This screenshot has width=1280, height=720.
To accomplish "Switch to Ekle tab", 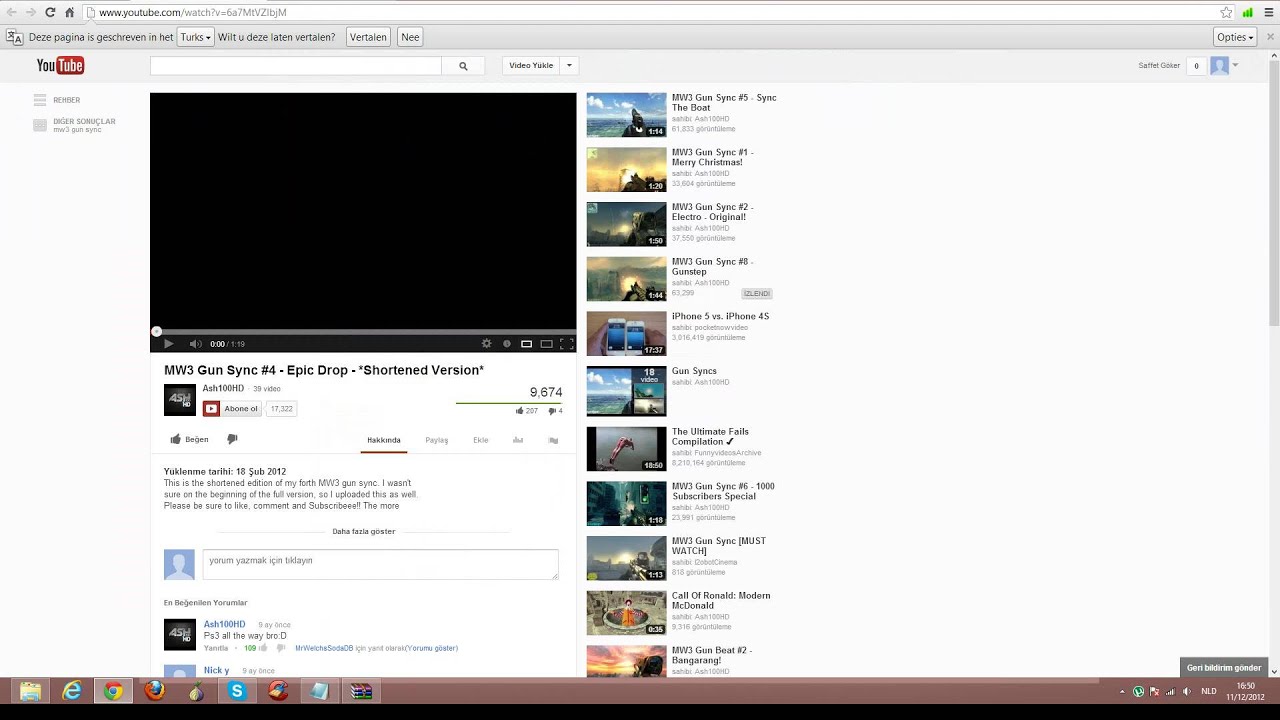I will [x=481, y=440].
